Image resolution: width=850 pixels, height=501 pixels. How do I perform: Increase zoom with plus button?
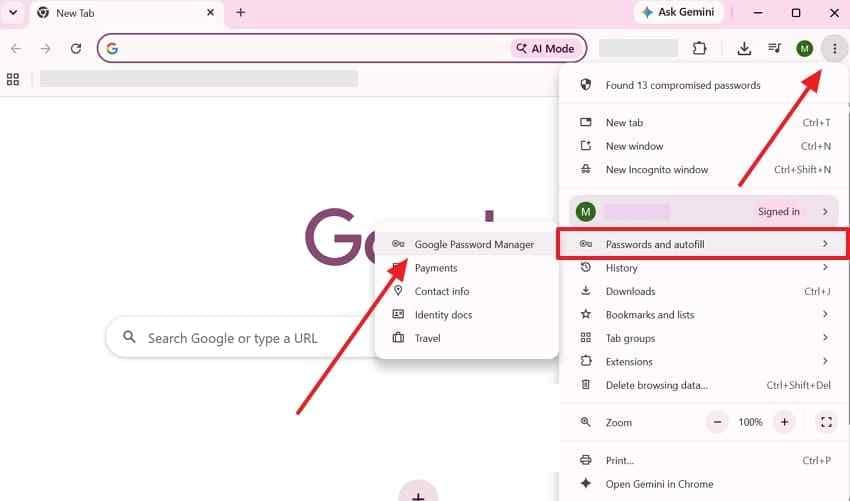784,422
